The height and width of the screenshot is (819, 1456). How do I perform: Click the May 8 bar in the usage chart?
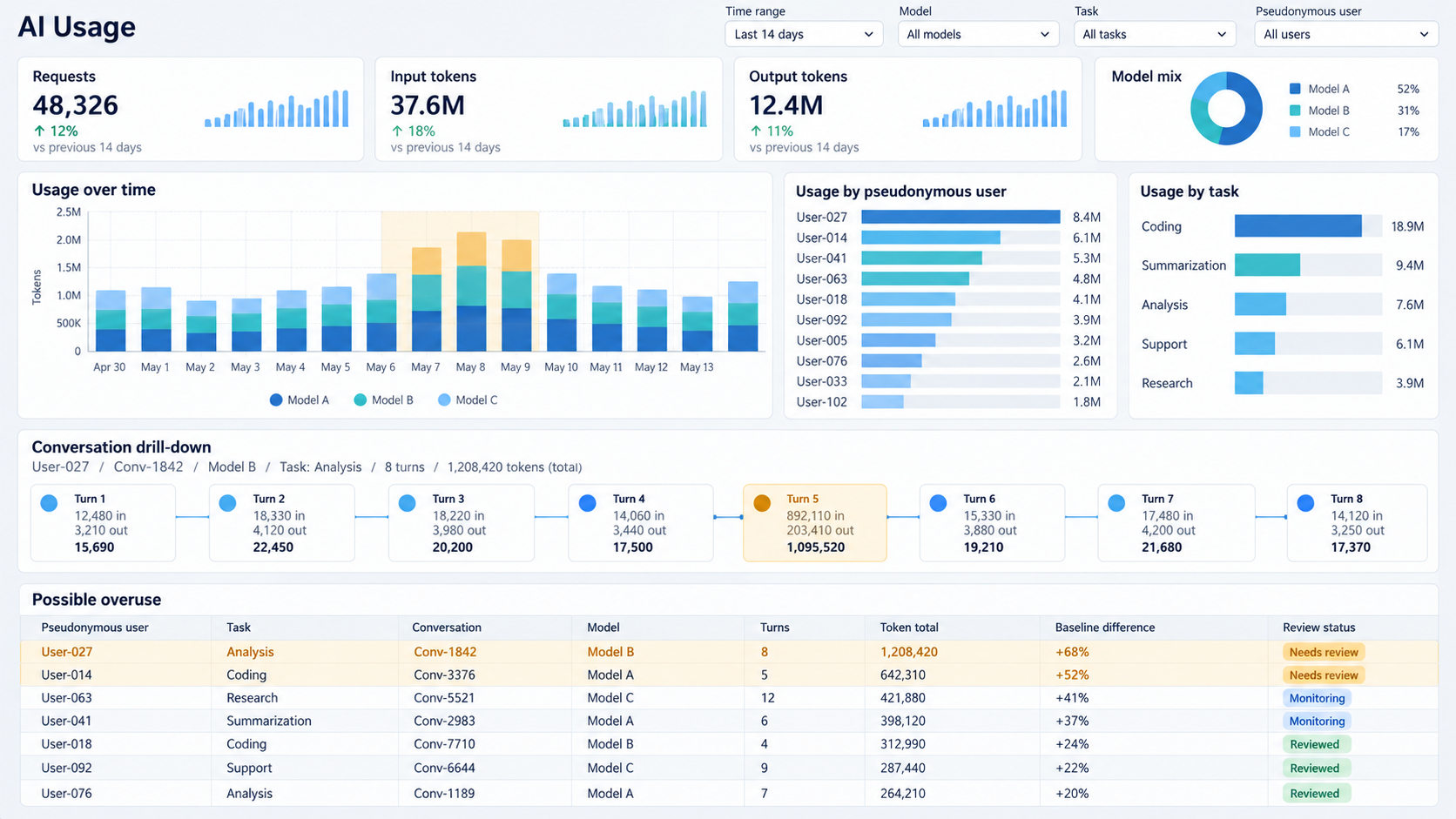pyautogui.click(x=471, y=292)
